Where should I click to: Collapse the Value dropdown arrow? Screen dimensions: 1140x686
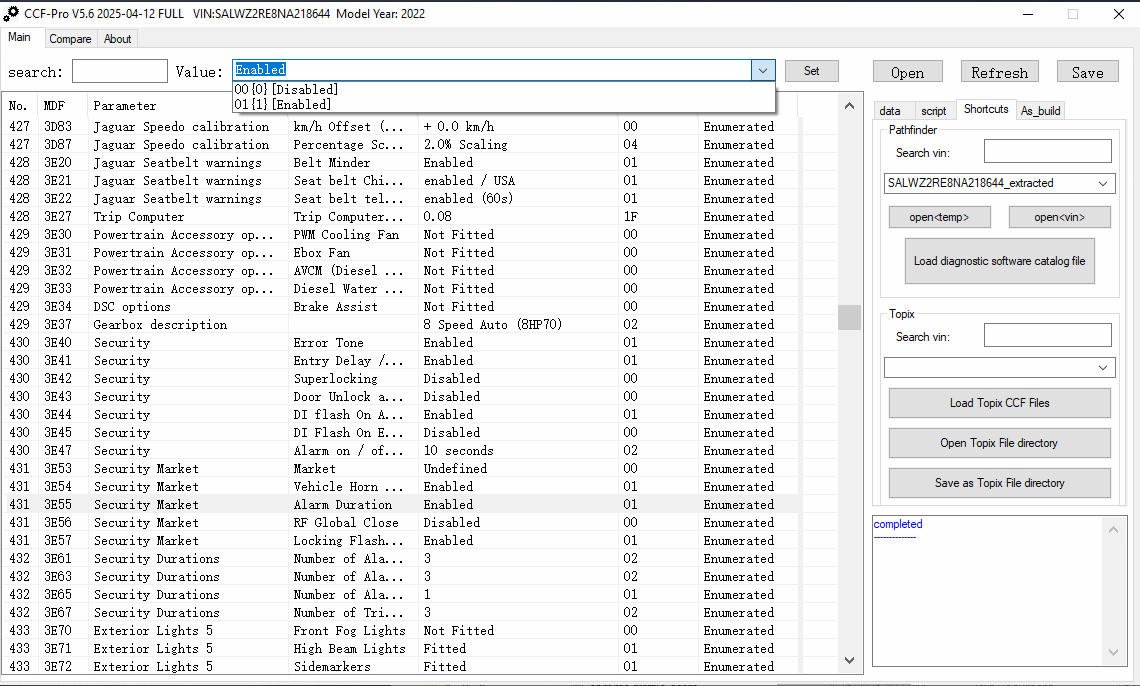tap(763, 70)
